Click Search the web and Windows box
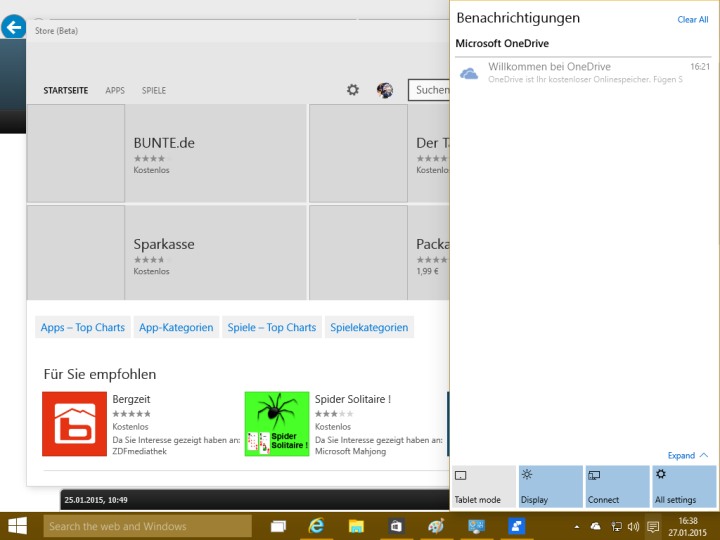The height and width of the screenshot is (540, 720). (147, 526)
